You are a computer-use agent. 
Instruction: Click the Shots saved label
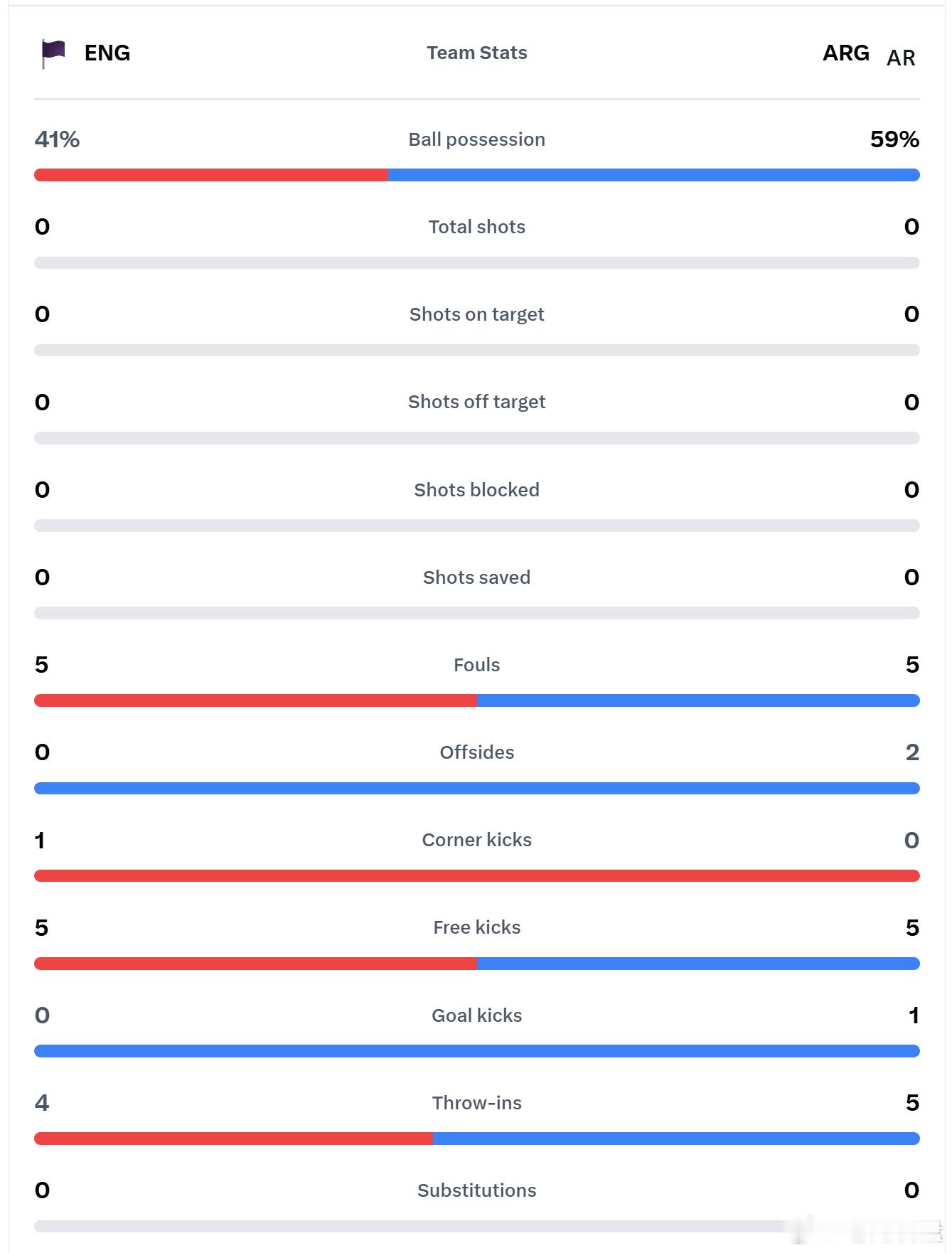[x=477, y=577]
